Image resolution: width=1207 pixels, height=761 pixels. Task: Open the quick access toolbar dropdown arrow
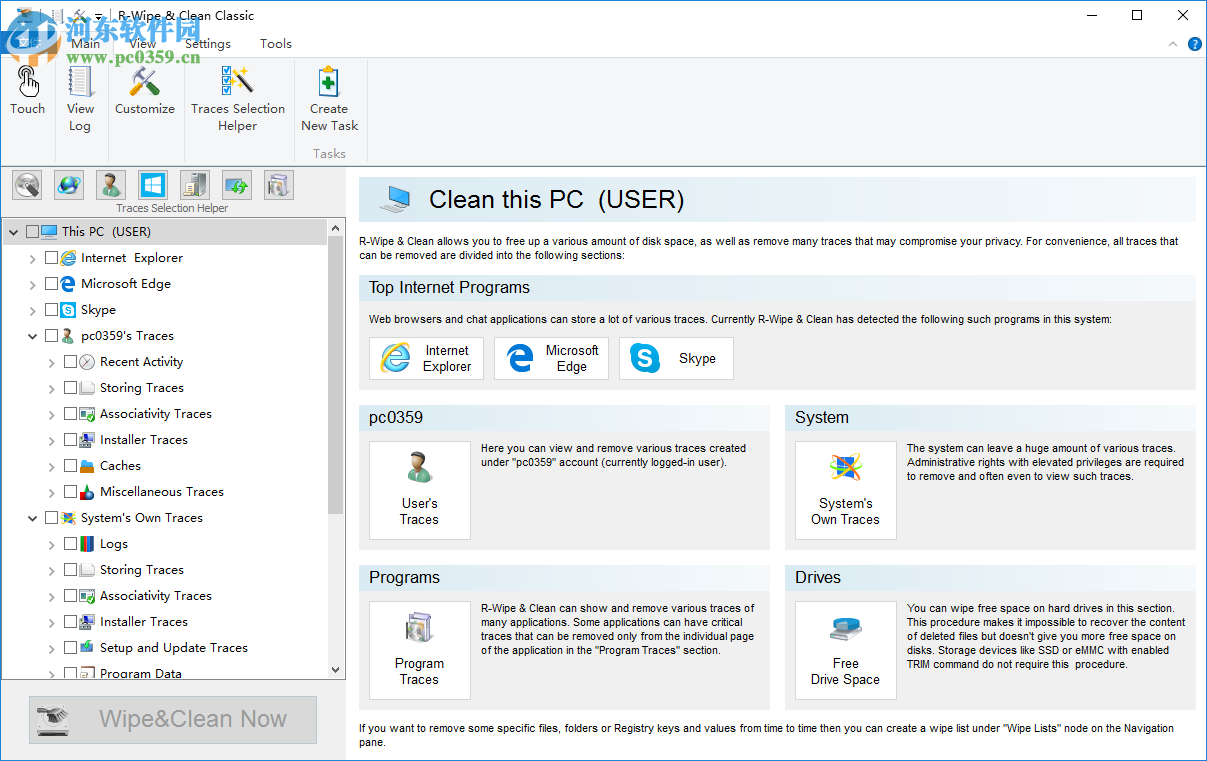99,16
